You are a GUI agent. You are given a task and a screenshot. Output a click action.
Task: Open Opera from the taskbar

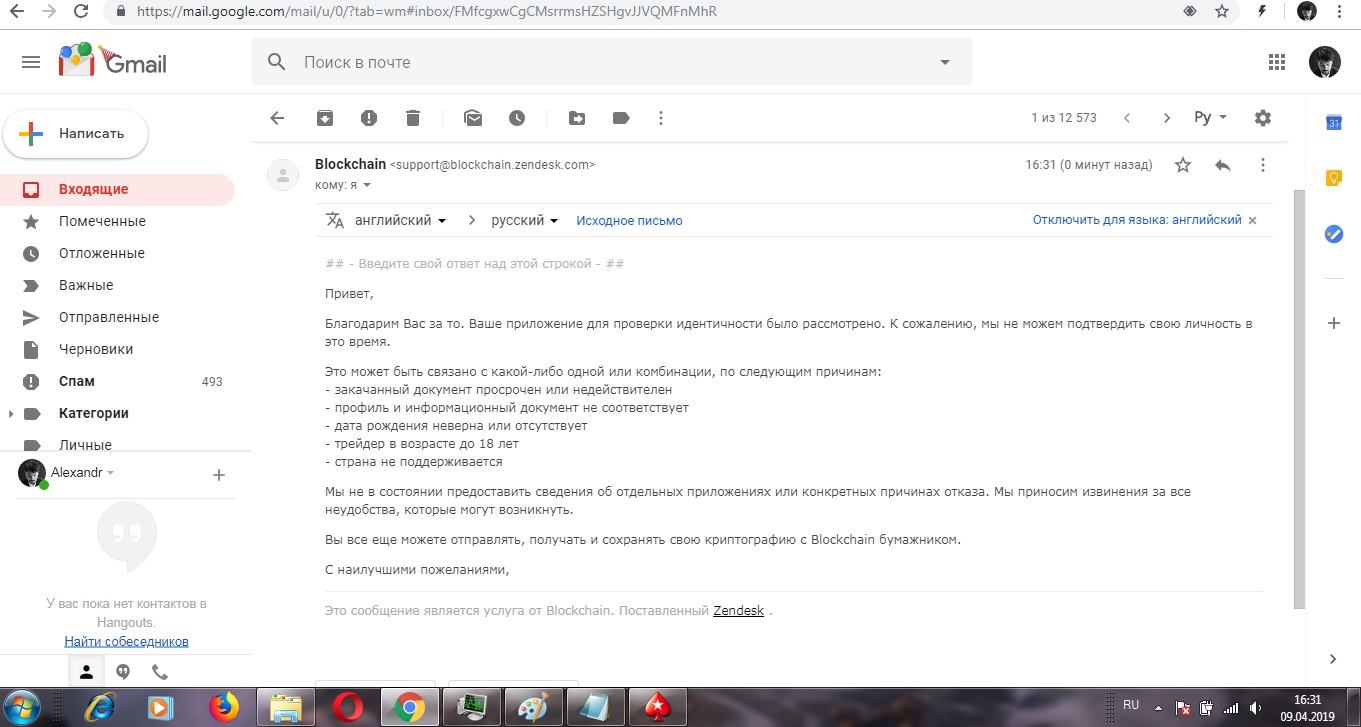click(x=348, y=707)
